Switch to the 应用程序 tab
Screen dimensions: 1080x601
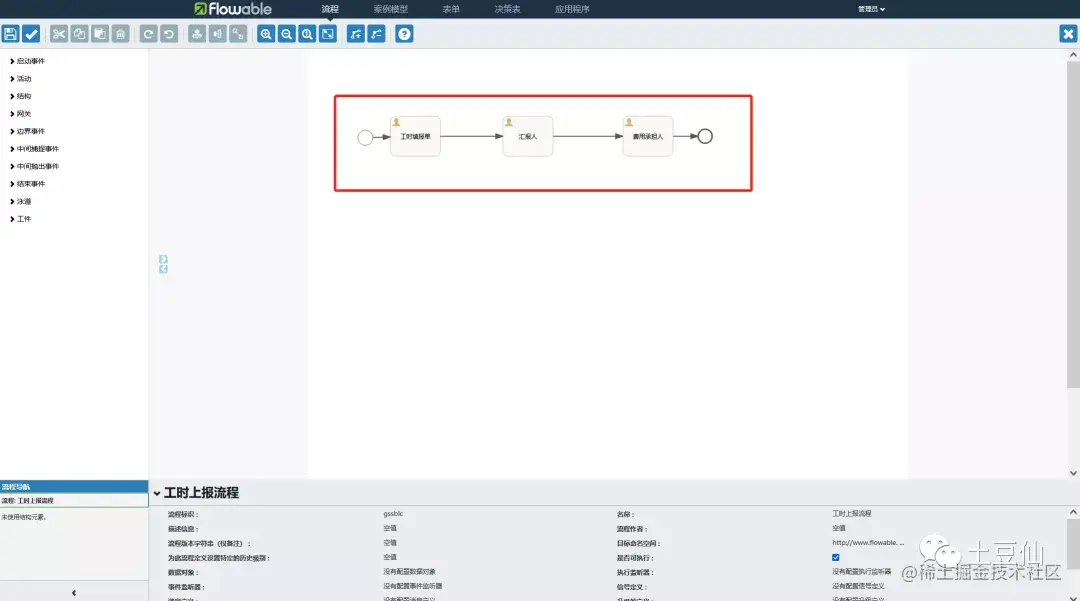572,9
